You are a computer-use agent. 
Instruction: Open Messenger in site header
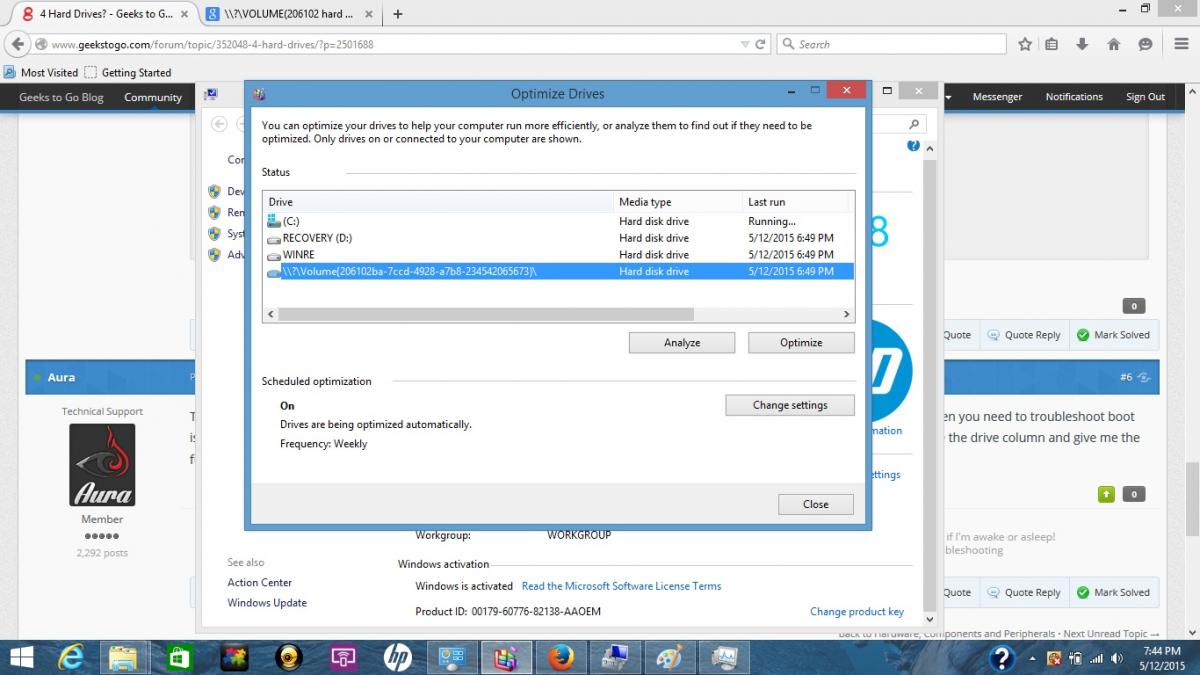[997, 97]
